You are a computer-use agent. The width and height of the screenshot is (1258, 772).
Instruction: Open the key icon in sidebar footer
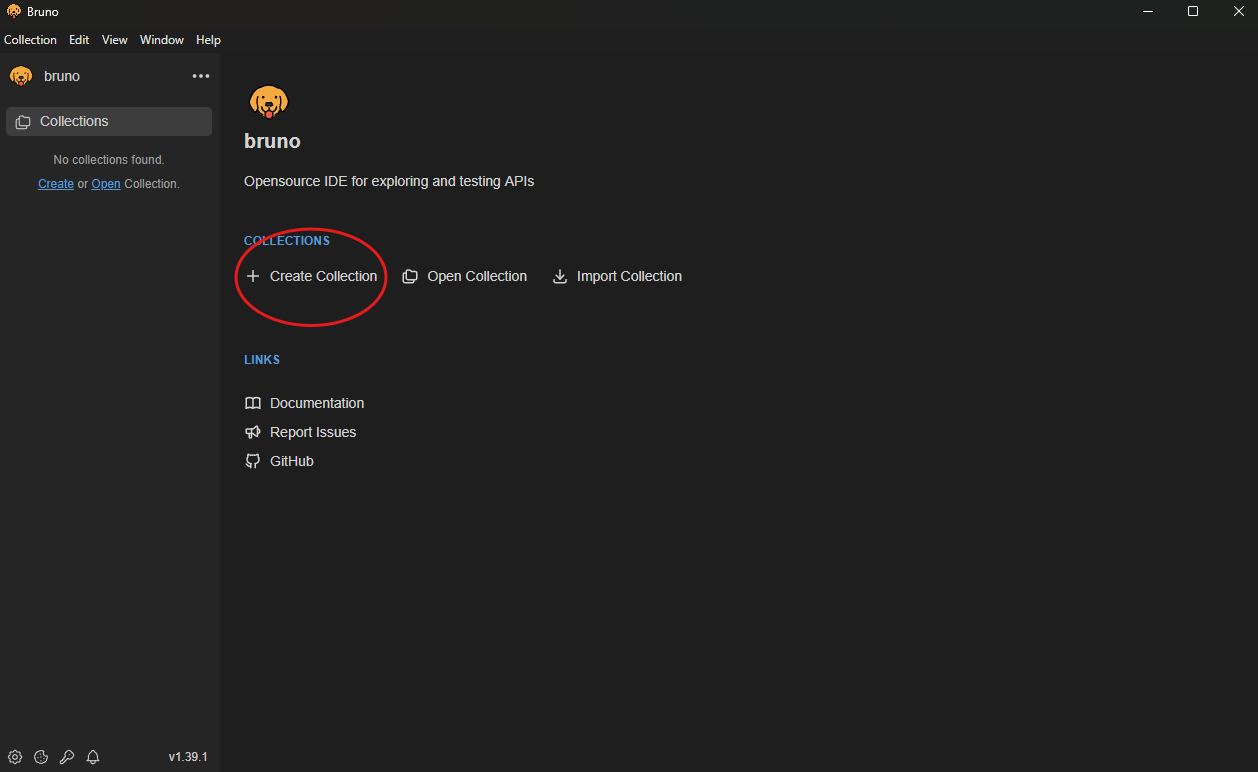pyautogui.click(x=67, y=757)
